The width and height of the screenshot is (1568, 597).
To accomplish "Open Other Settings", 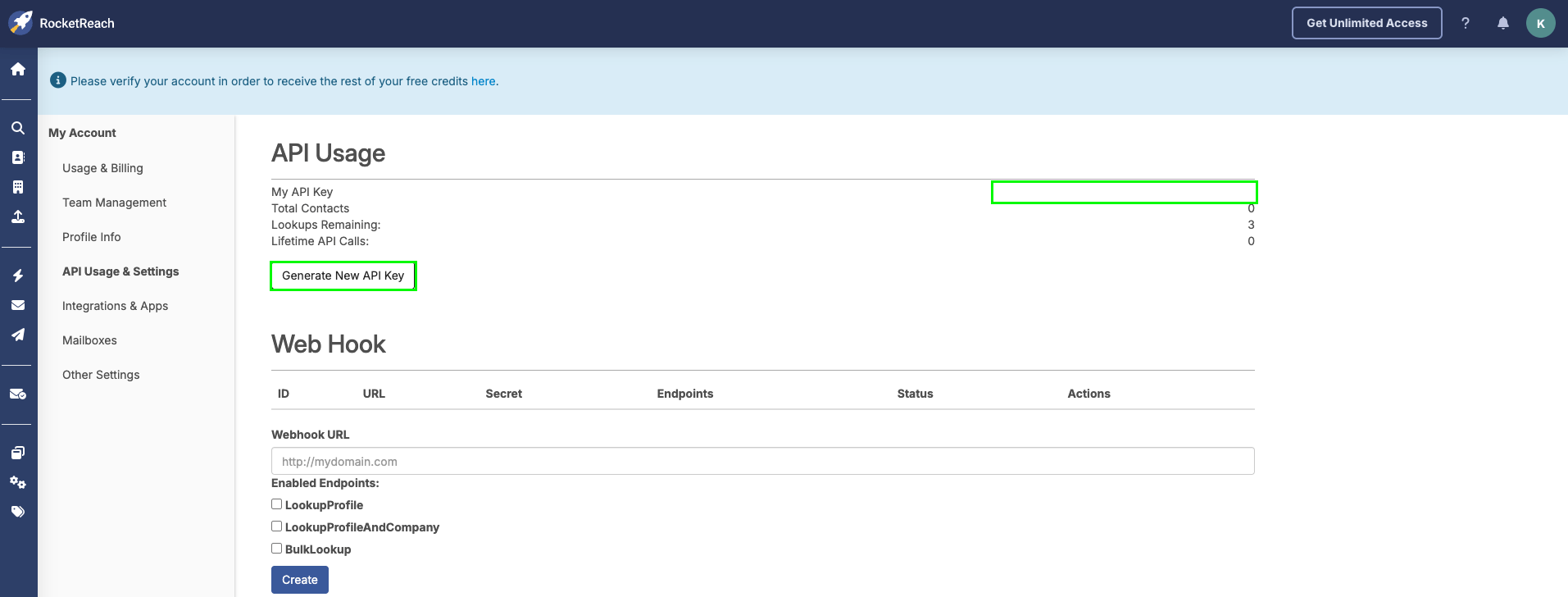I will pos(101,375).
